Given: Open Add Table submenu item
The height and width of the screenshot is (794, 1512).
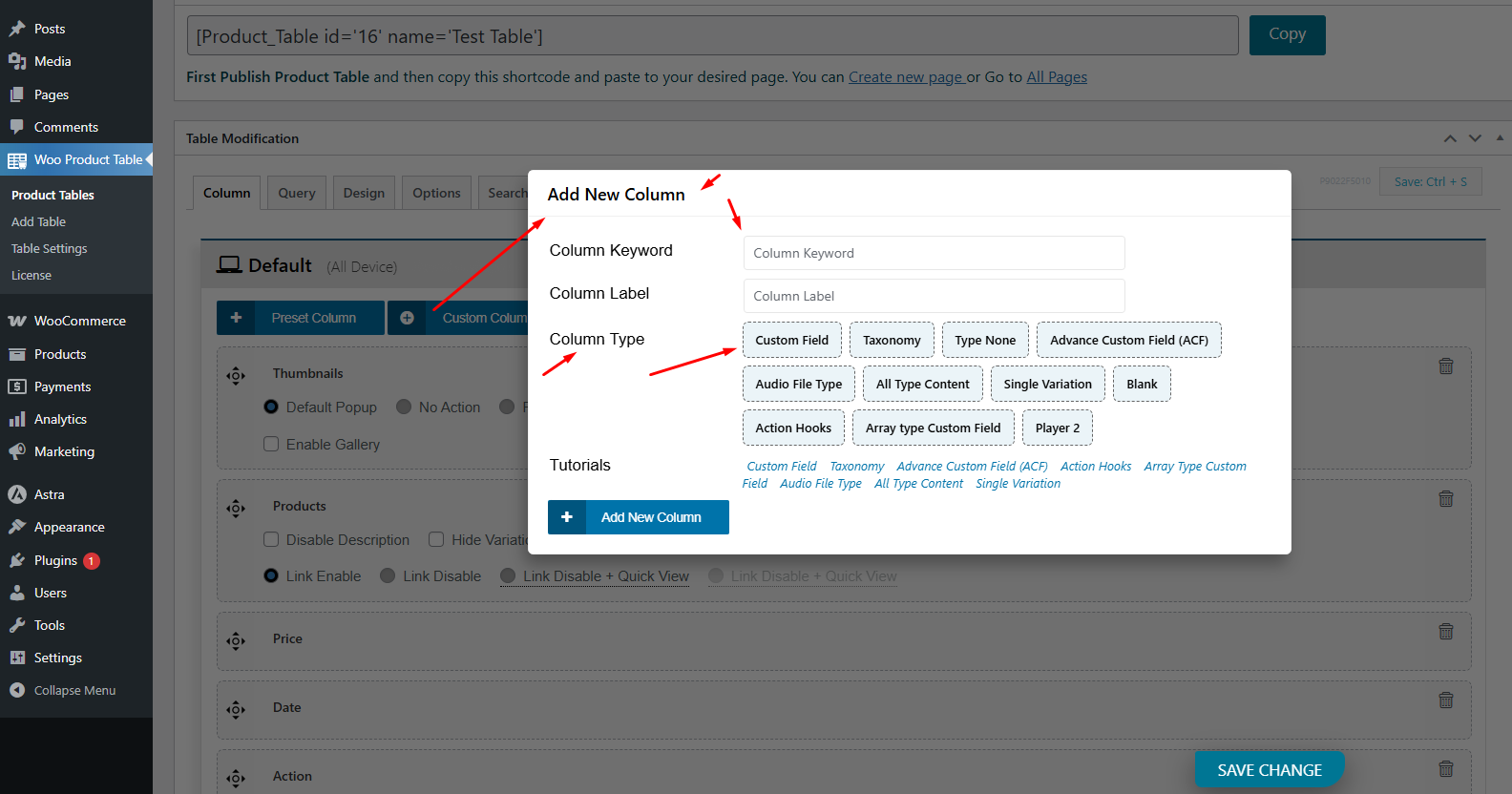Looking at the screenshot, I should click(x=38, y=221).
